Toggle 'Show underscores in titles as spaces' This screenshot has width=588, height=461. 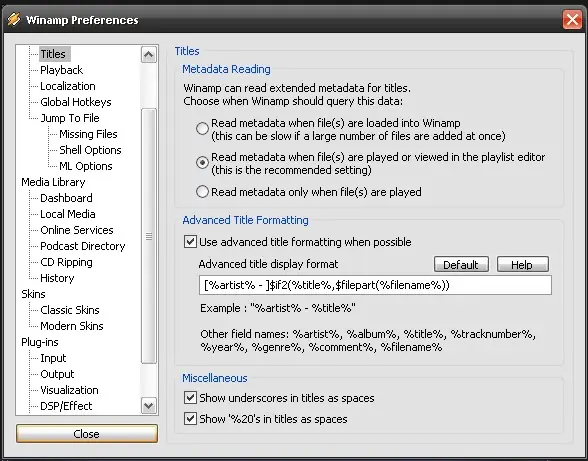(x=190, y=398)
